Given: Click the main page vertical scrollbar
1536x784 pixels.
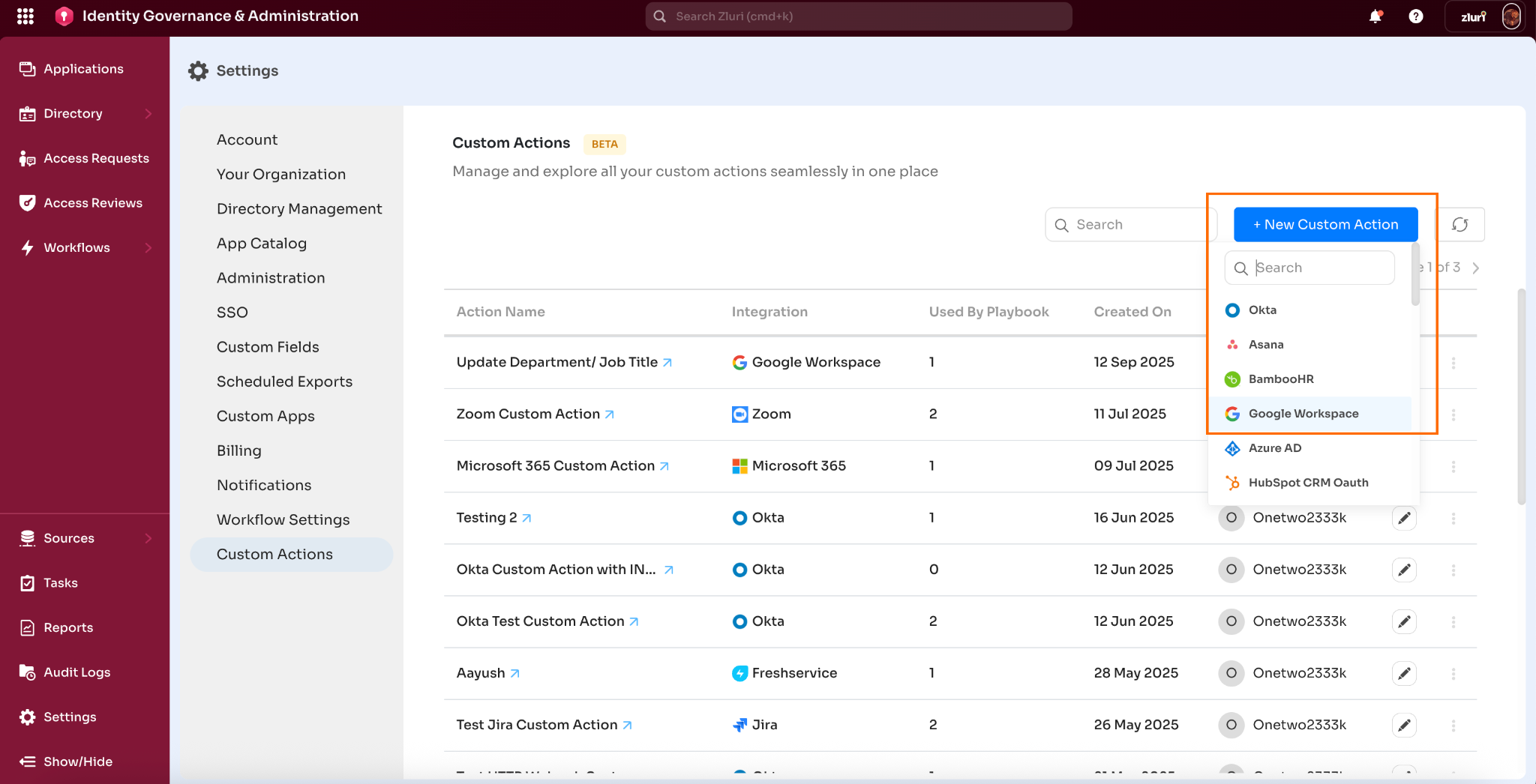Looking at the screenshot, I should (1521, 396).
